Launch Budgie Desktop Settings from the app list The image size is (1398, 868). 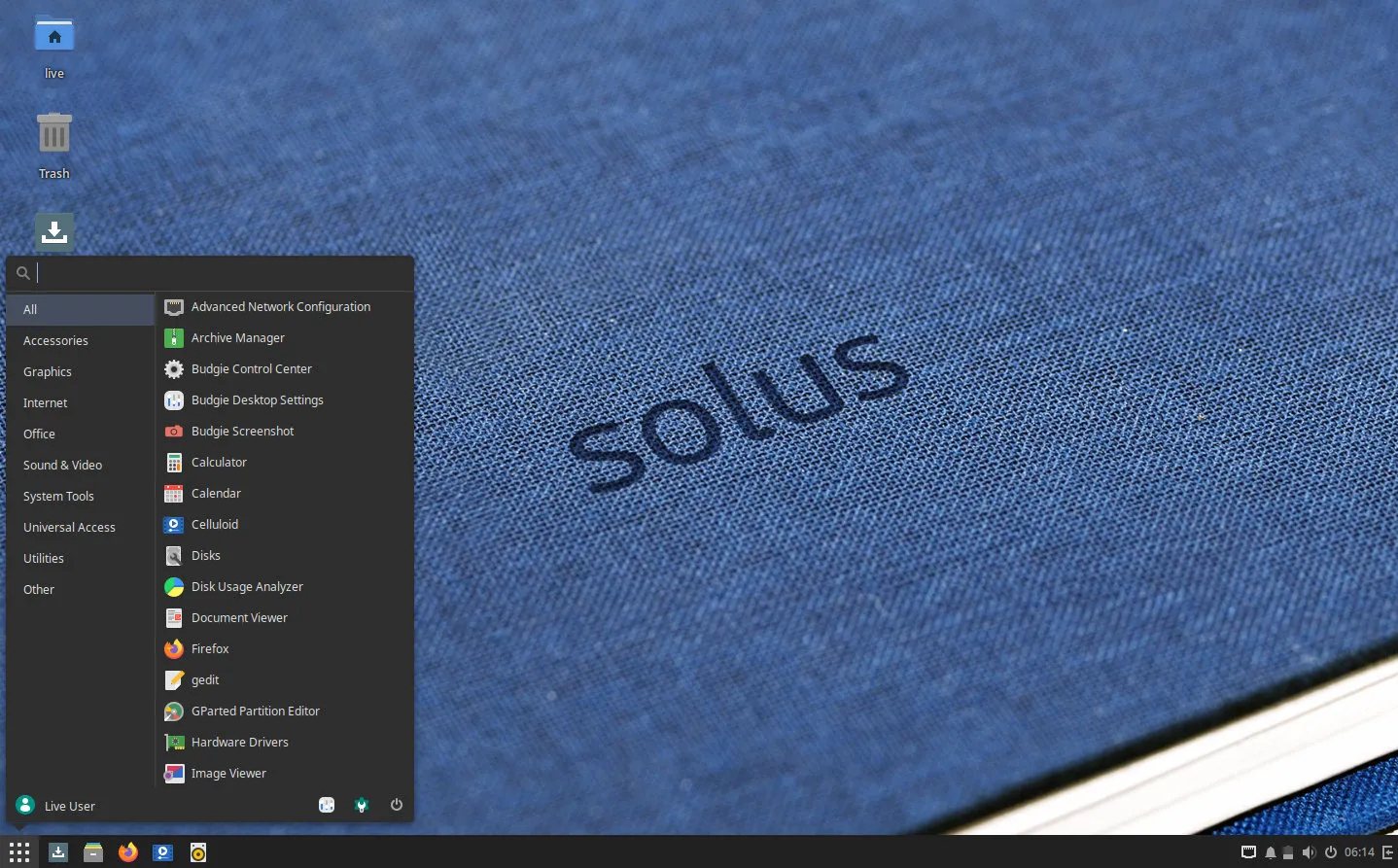pyautogui.click(x=284, y=400)
